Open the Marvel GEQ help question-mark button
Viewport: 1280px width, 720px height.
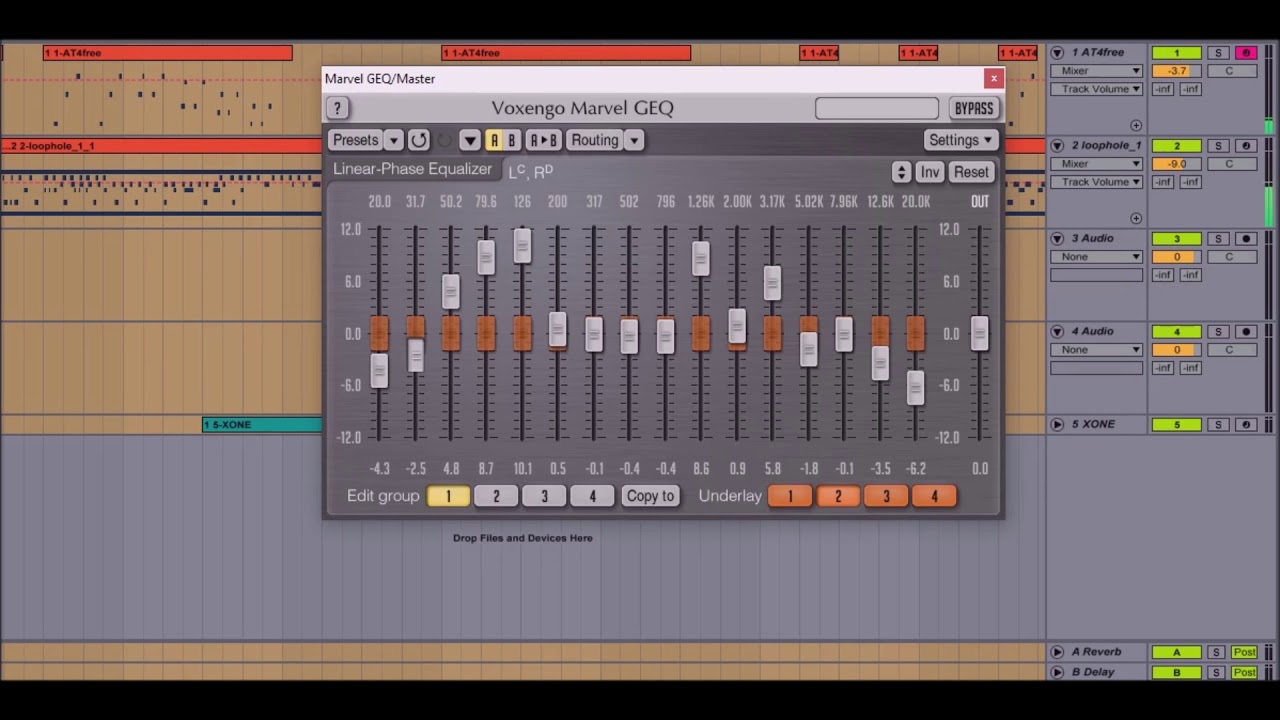[337, 108]
